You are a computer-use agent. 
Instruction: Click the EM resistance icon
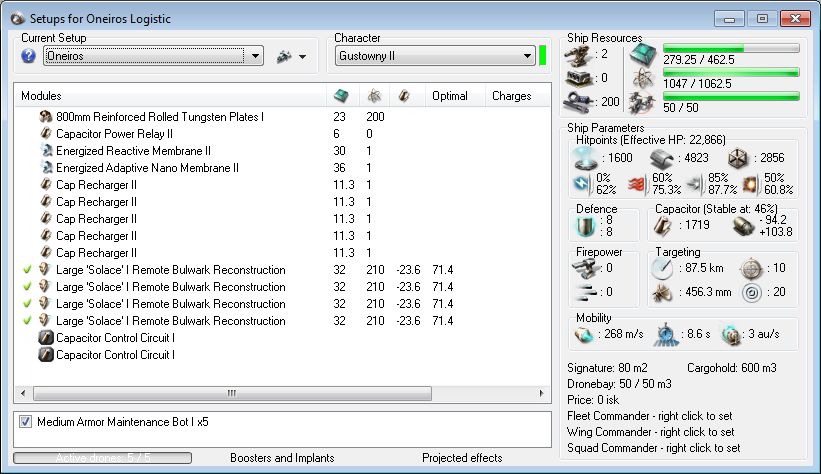[582, 184]
